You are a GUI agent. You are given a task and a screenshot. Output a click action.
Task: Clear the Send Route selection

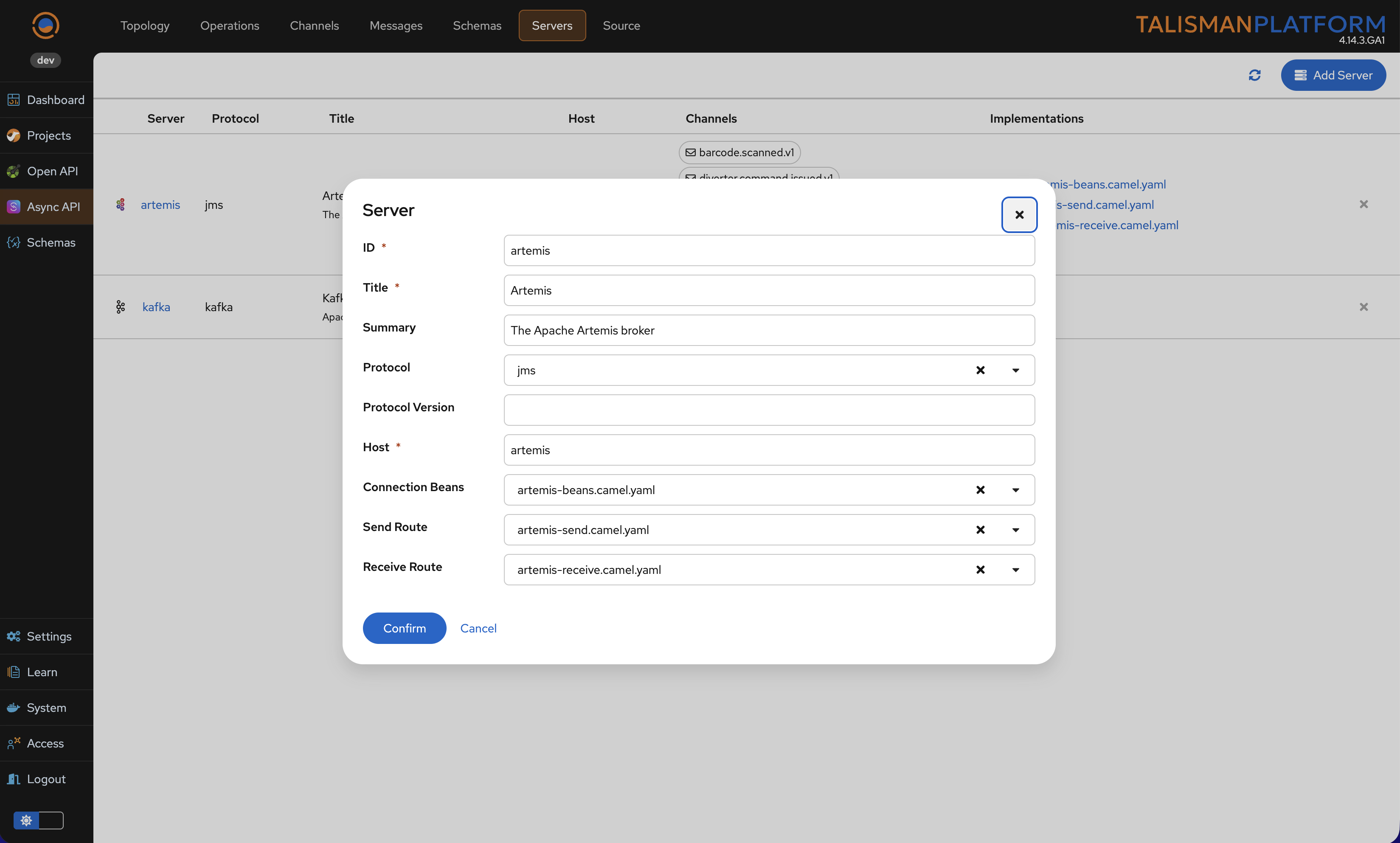[980, 530]
